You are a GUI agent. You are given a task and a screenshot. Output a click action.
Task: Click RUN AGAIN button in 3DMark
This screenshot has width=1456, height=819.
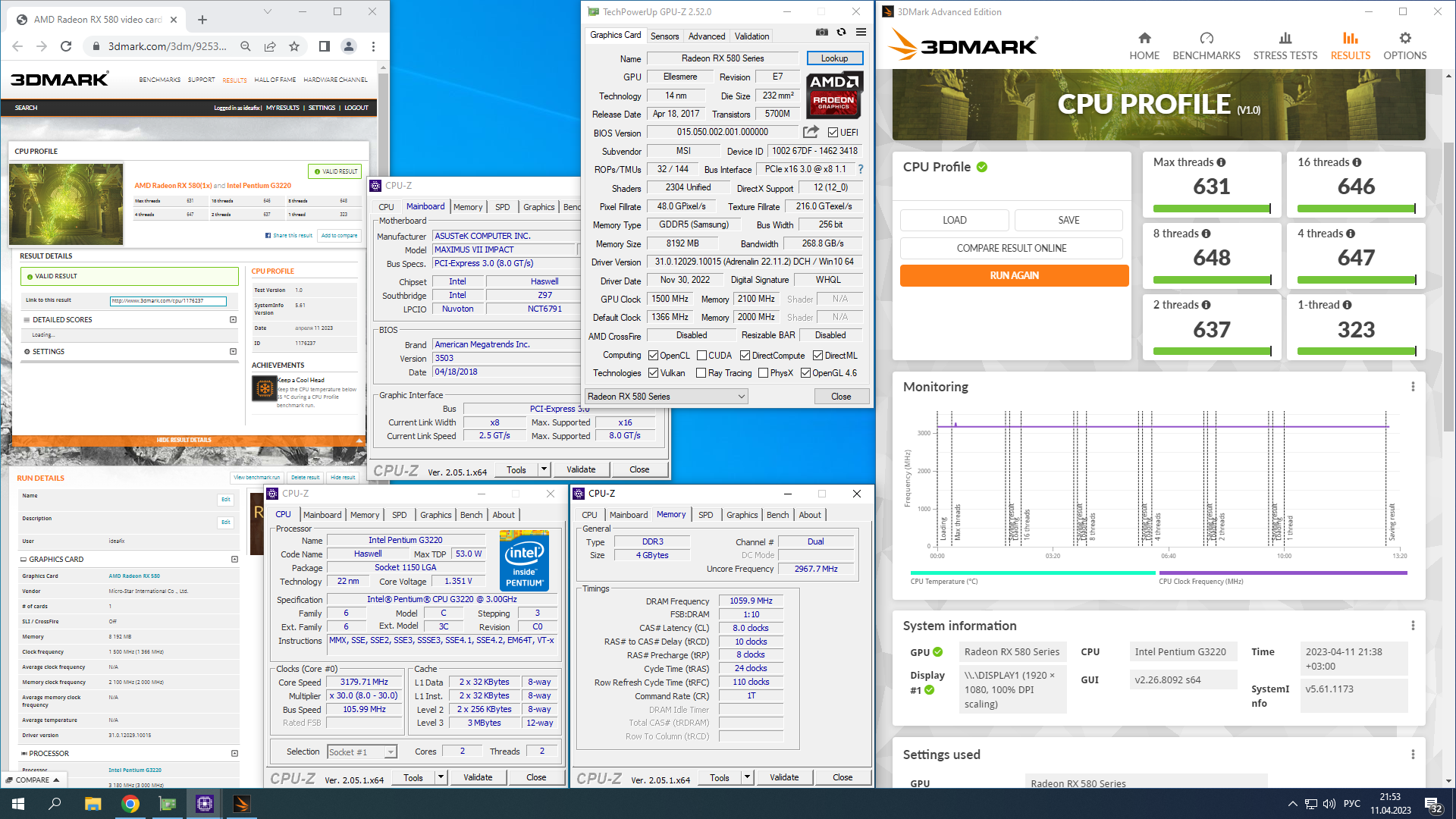tap(1014, 275)
